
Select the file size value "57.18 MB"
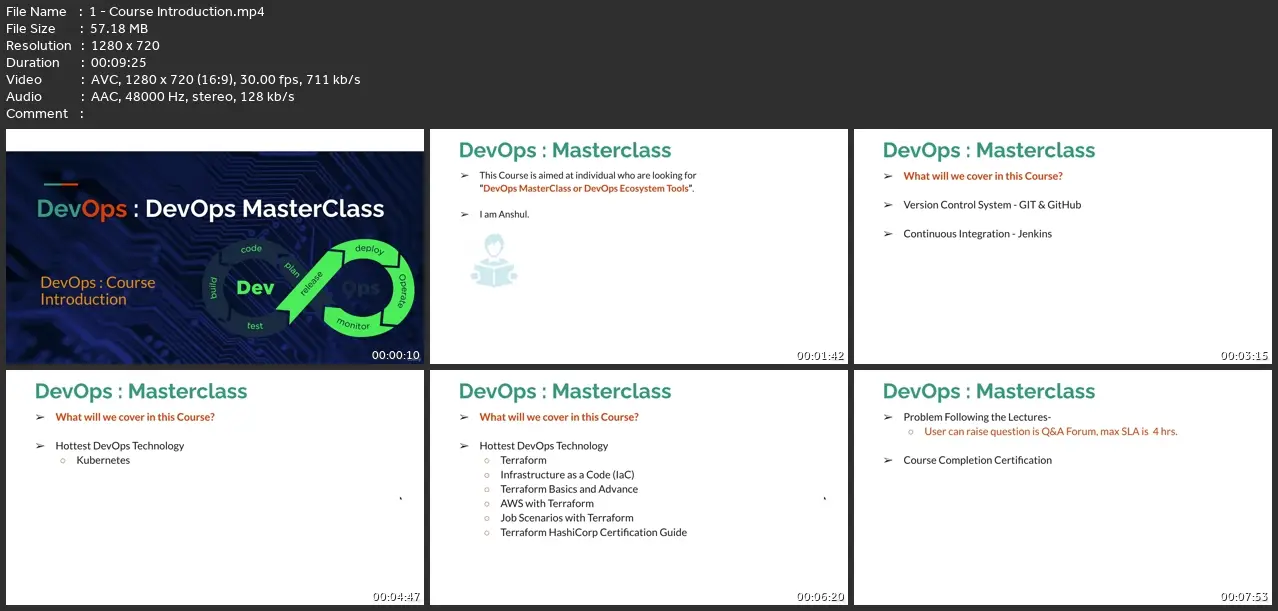pyautogui.click(x=119, y=29)
